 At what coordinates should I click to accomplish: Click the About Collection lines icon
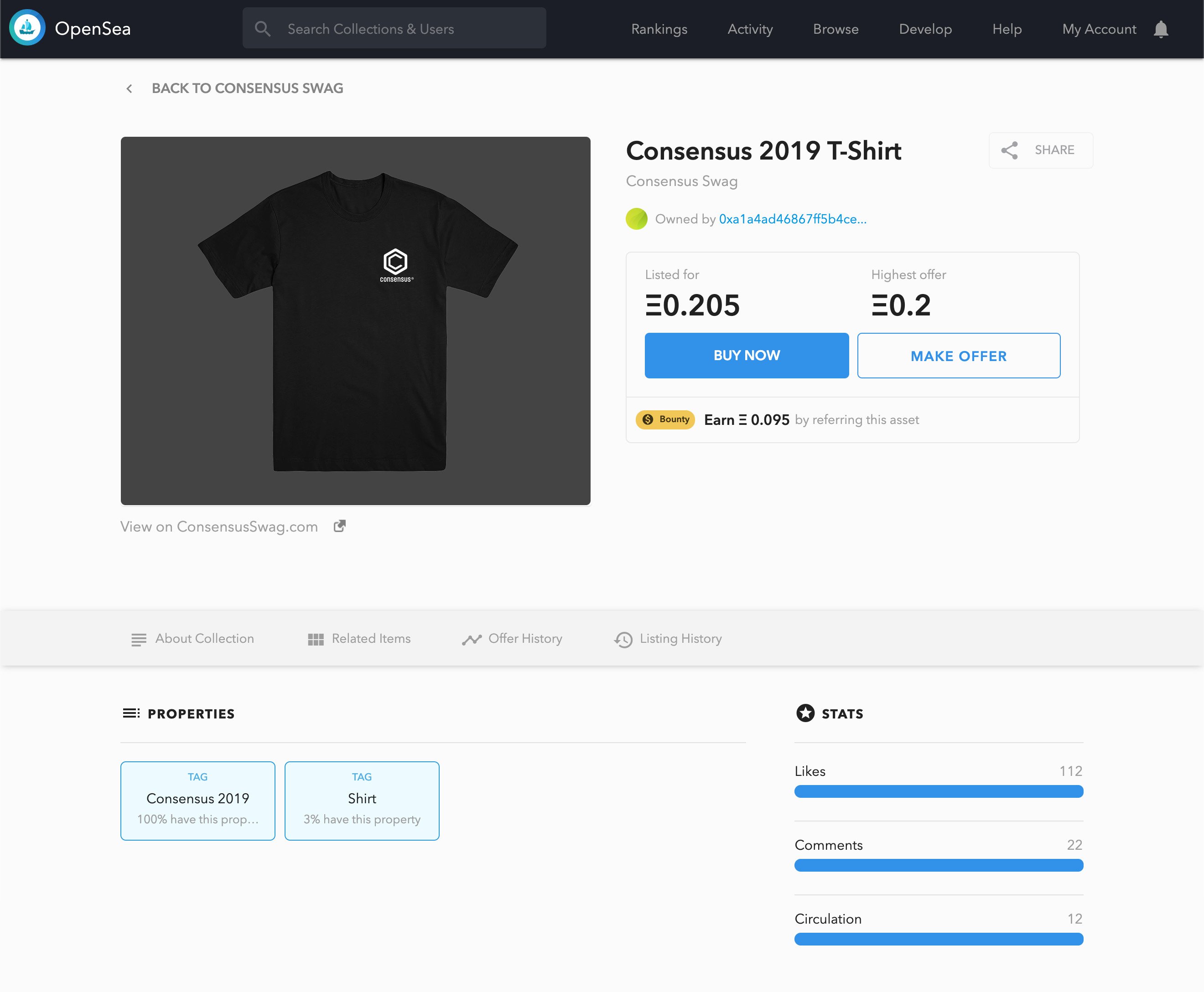138,640
